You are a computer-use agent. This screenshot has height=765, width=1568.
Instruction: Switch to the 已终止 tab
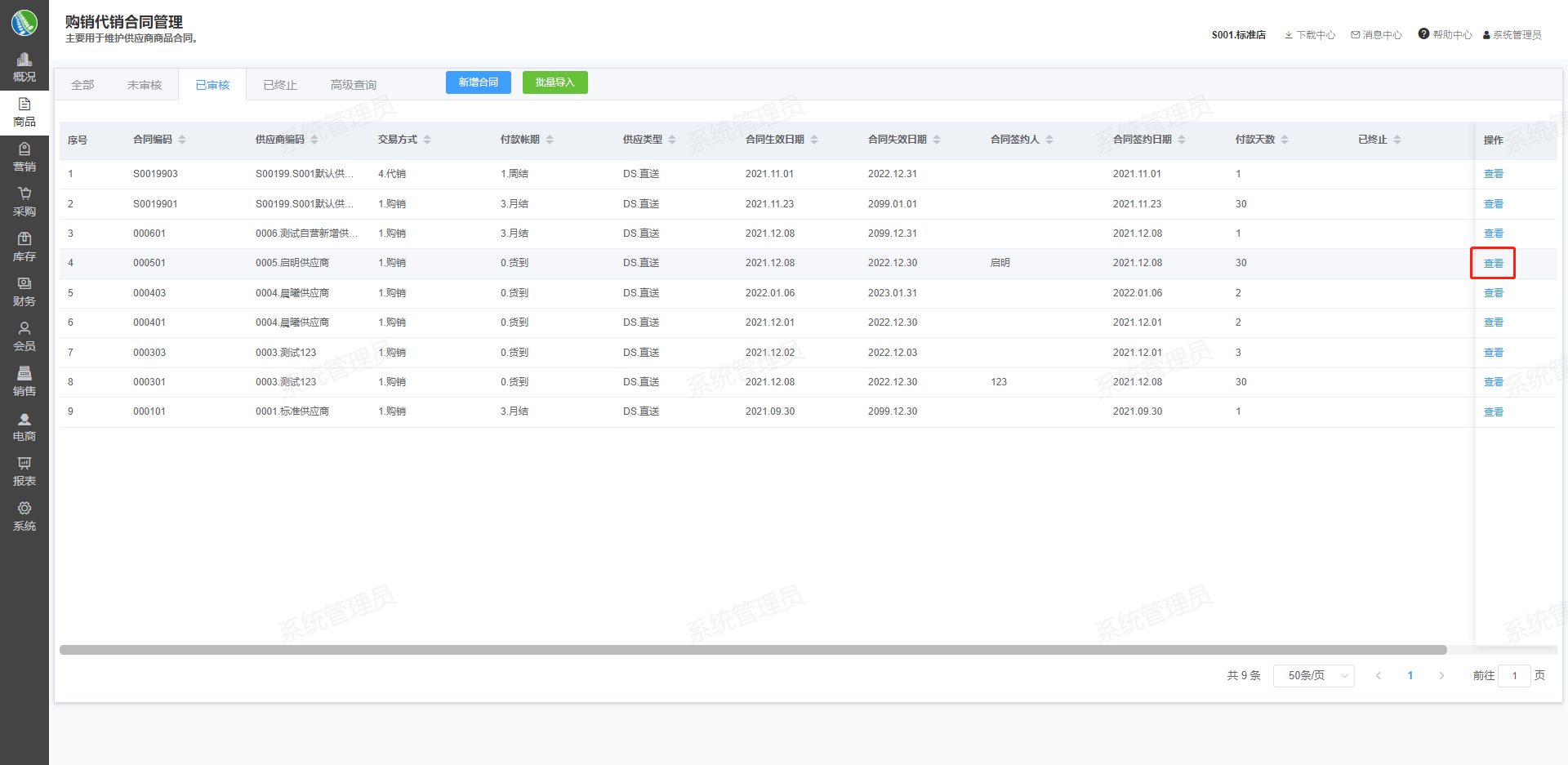[280, 85]
